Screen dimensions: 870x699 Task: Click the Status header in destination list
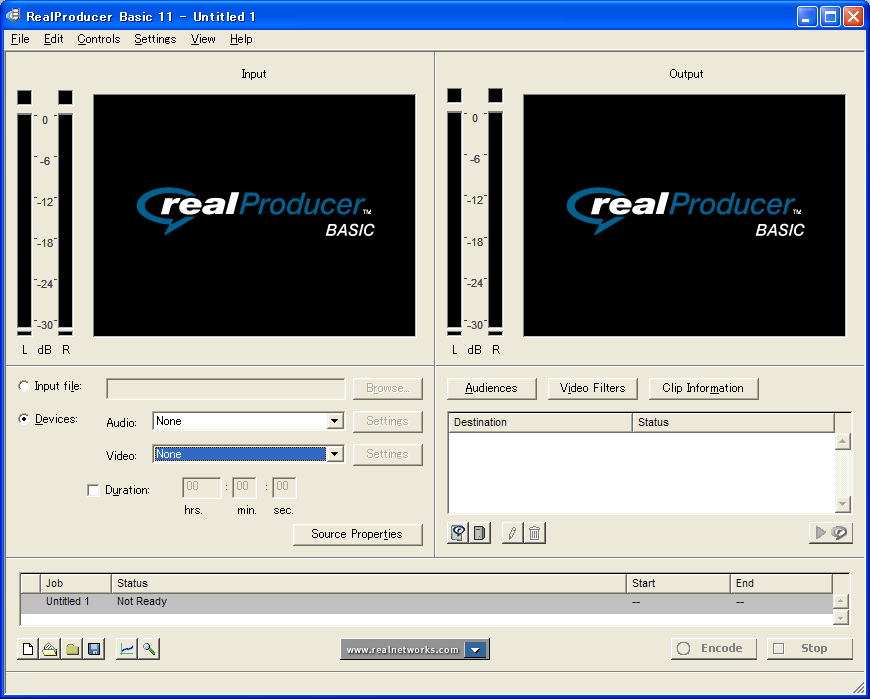[734, 422]
